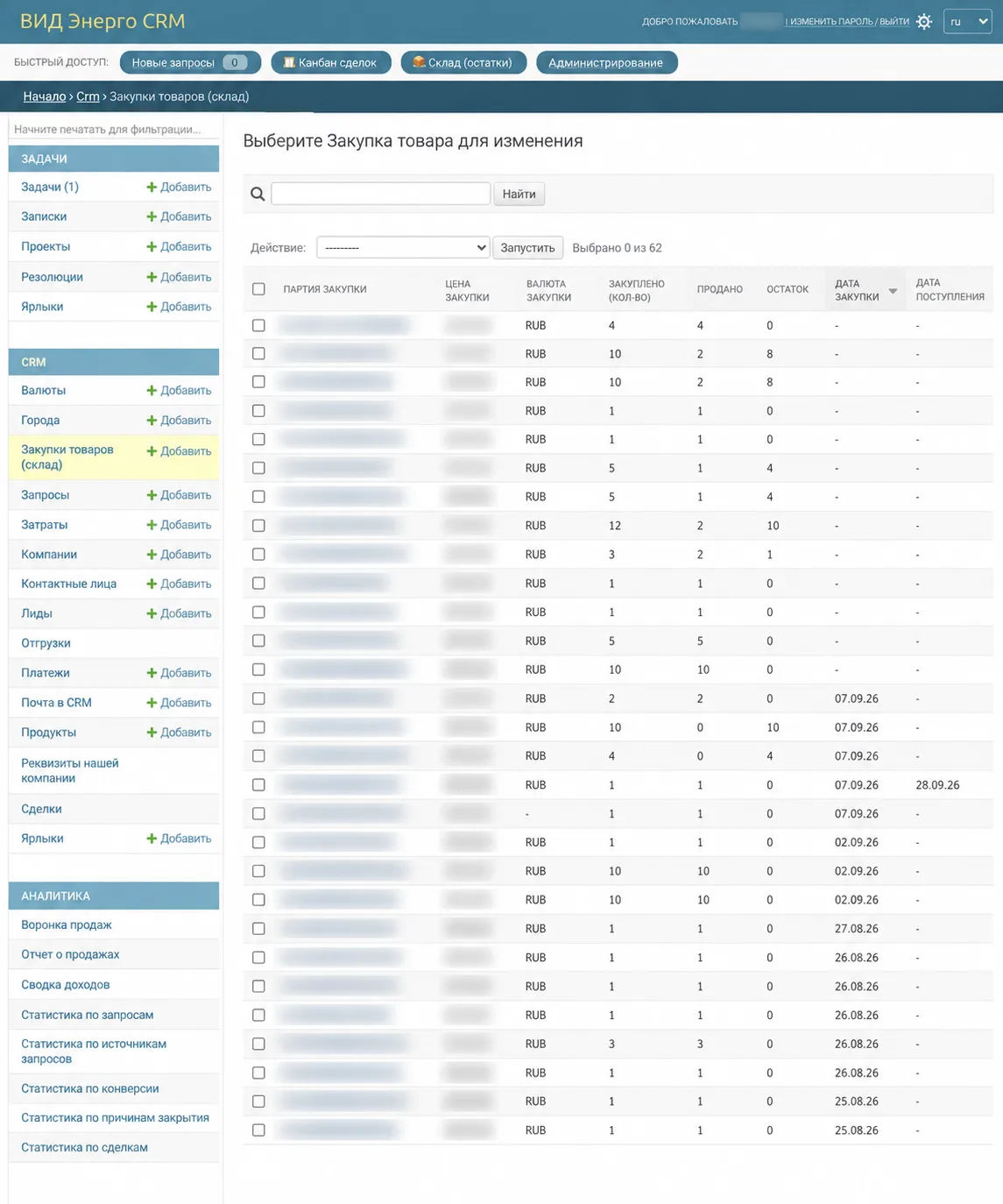Click the sort arrow in Дата закупки column

[x=893, y=291]
